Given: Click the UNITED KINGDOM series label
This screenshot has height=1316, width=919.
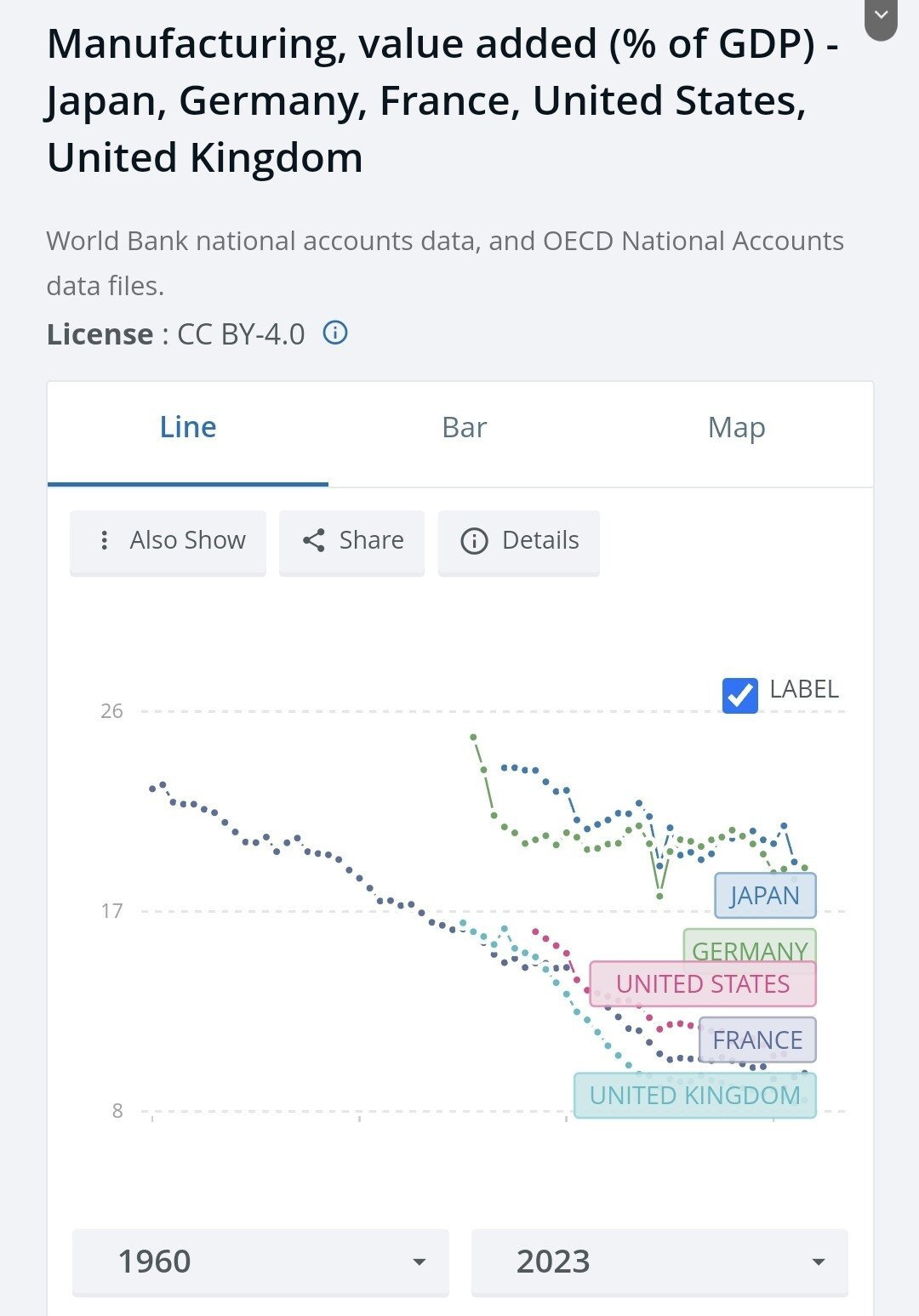Looking at the screenshot, I should (x=694, y=1096).
